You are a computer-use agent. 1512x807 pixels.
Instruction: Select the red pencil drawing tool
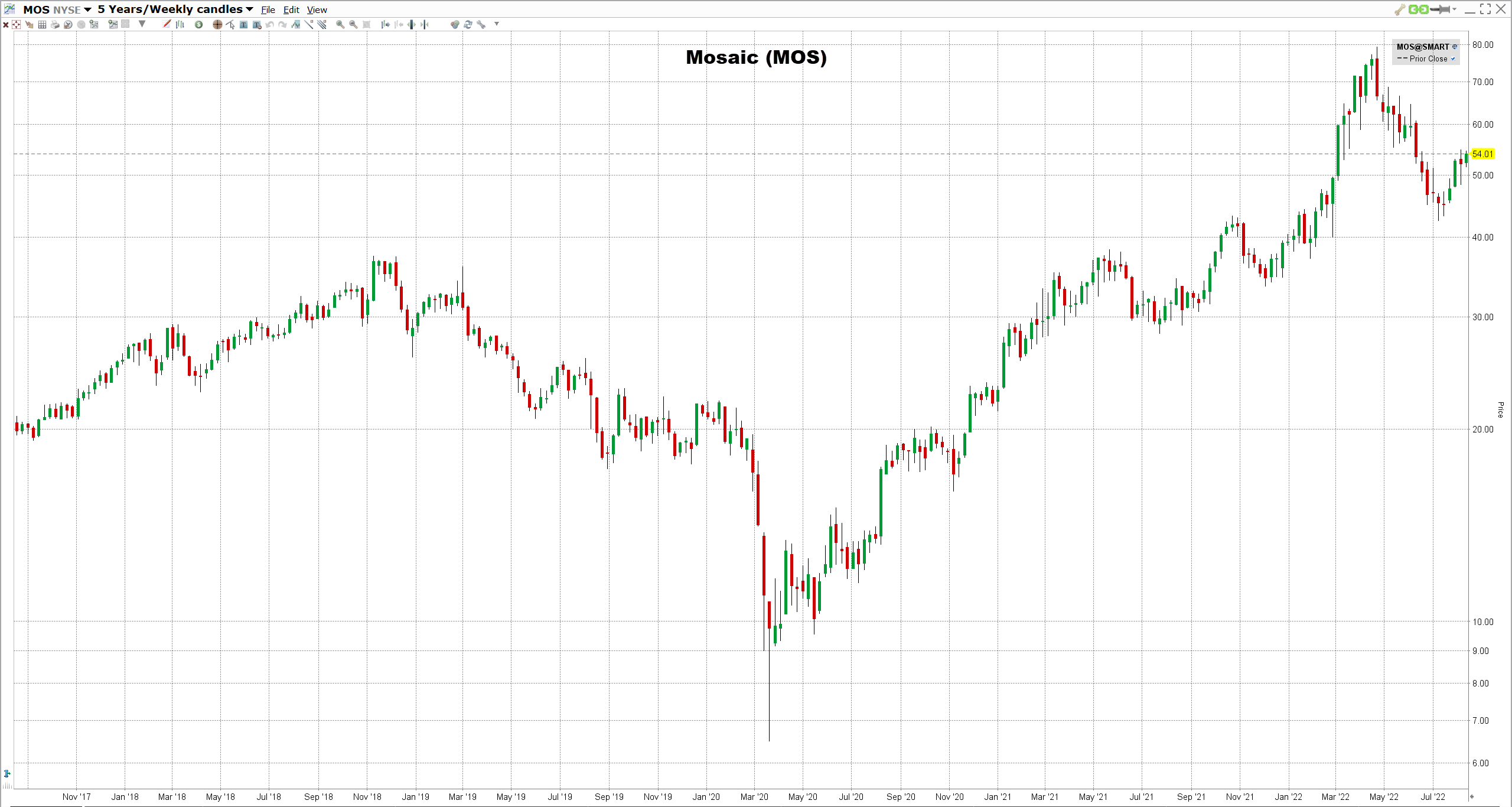pos(167,24)
